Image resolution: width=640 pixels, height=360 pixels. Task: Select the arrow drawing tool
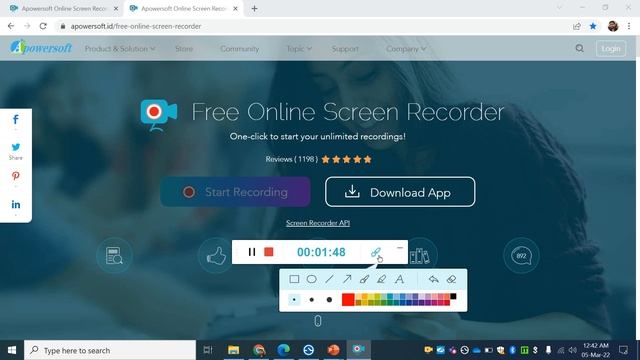click(347, 279)
